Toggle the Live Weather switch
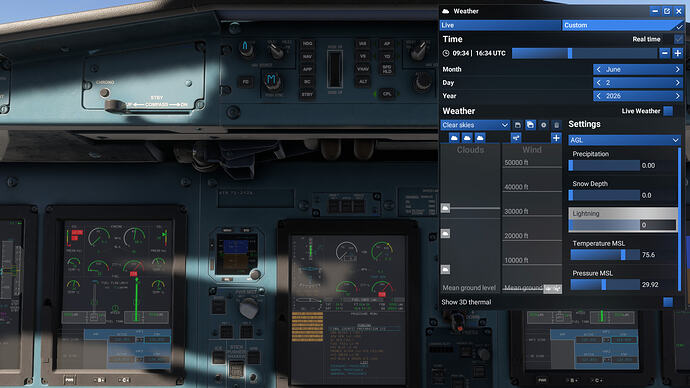The width and height of the screenshot is (690, 388). tap(668, 111)
